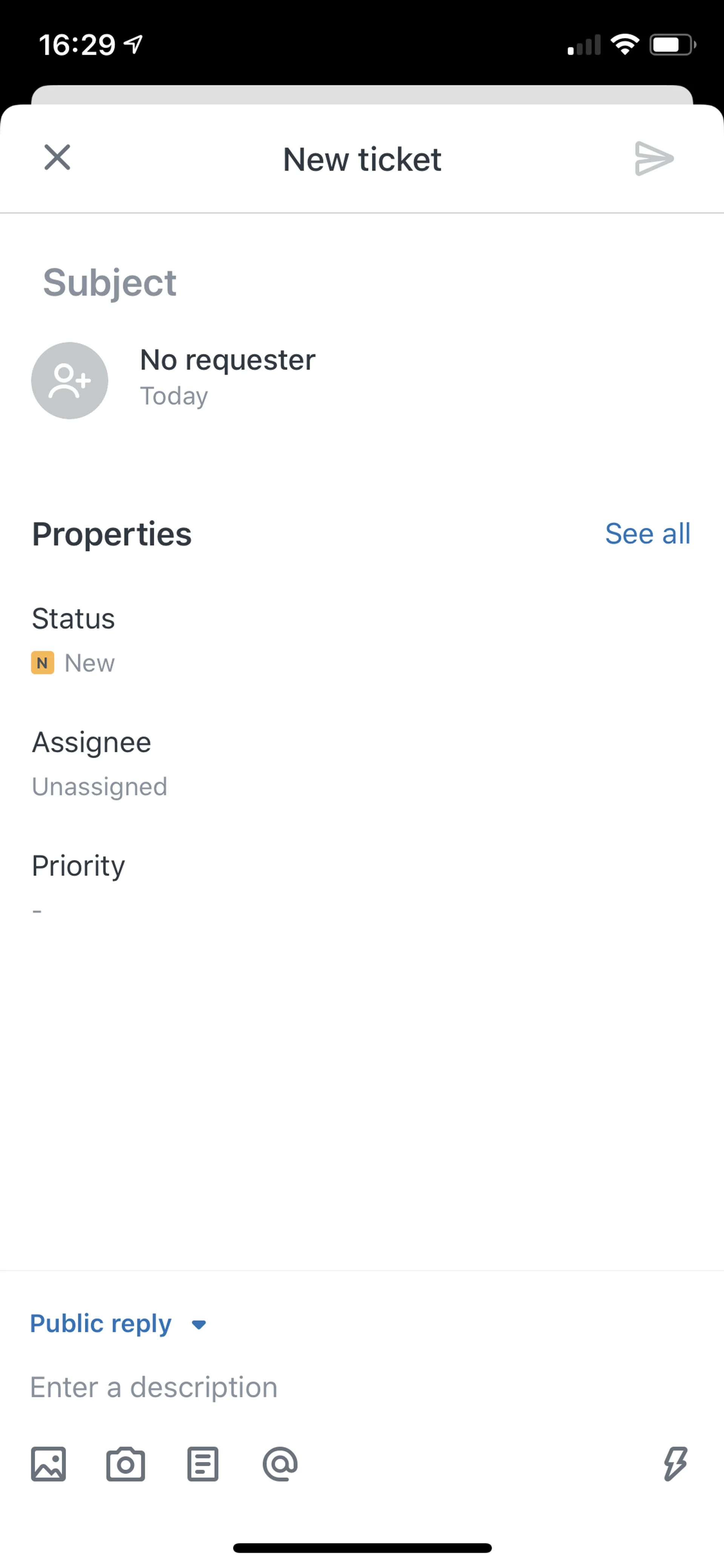Image resolution: width=724 pixels, height=1568 pixels.
Task: Tap the send ticket paper-plane icon
Action: (653, 159)
